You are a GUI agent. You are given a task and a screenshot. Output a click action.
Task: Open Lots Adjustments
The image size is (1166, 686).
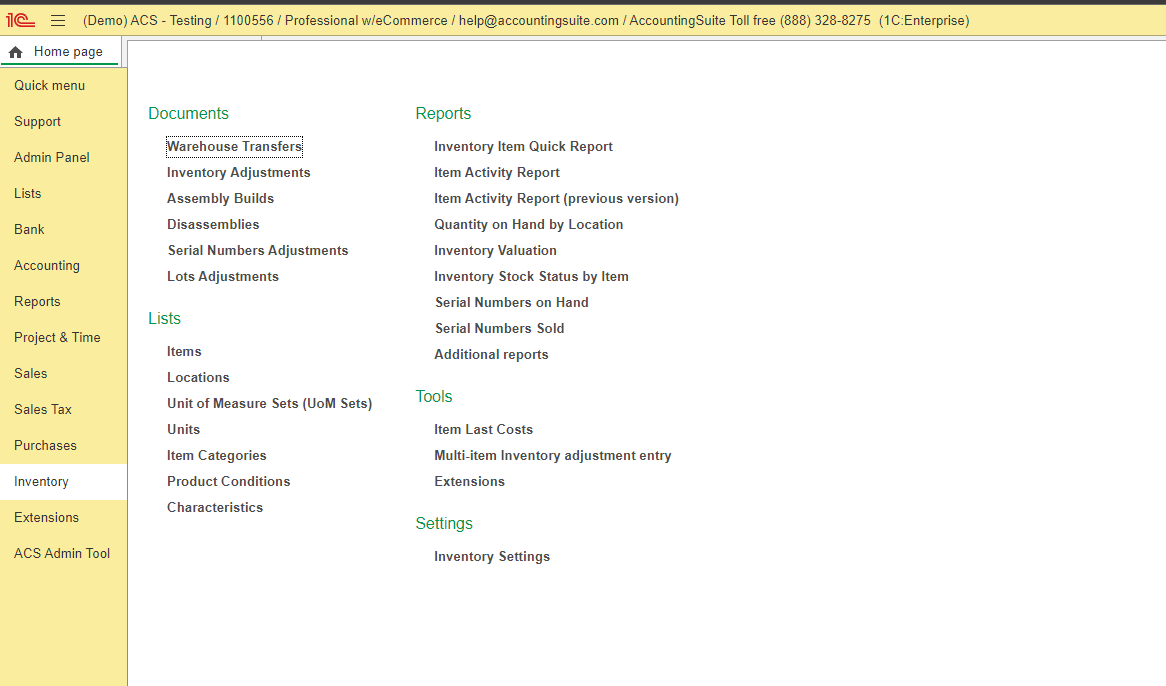[x=222, y=276]
